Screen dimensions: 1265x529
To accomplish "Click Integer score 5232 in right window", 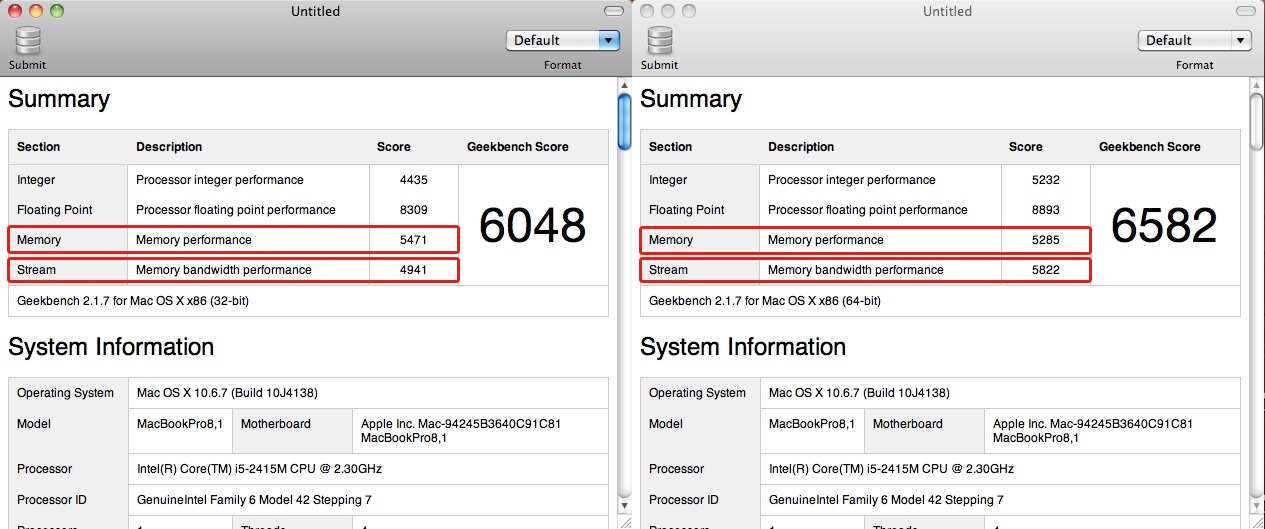I will click(1045, 180).
